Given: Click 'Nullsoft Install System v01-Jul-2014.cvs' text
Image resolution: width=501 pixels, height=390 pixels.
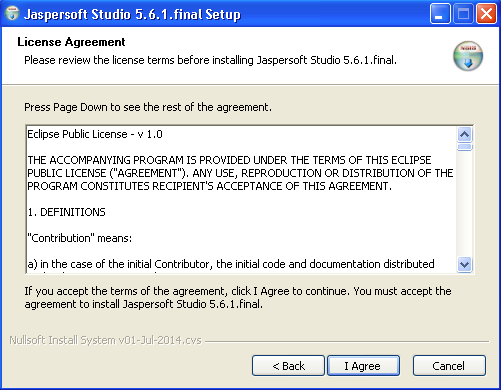Looking at the screenshot, I should tap(105, 340).
